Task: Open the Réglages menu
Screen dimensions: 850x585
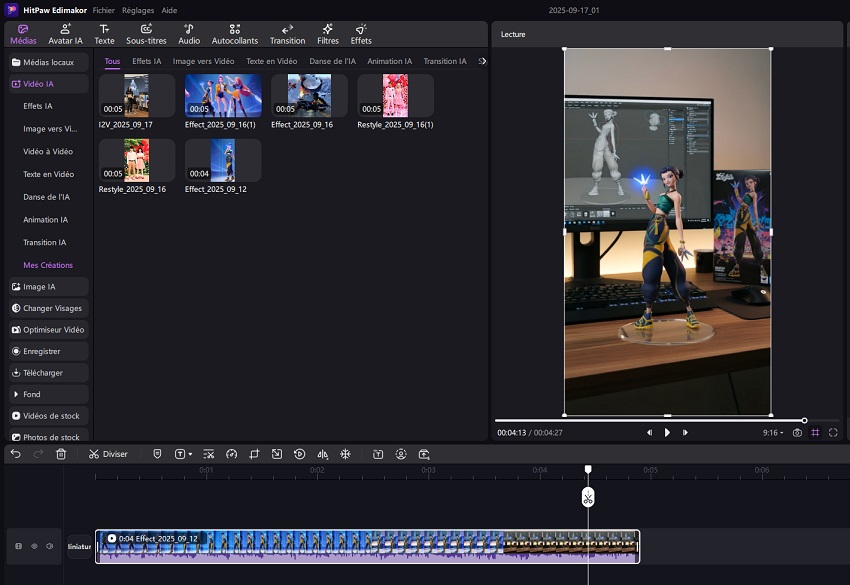Action: pyautogui.click(x=138, y=10)
